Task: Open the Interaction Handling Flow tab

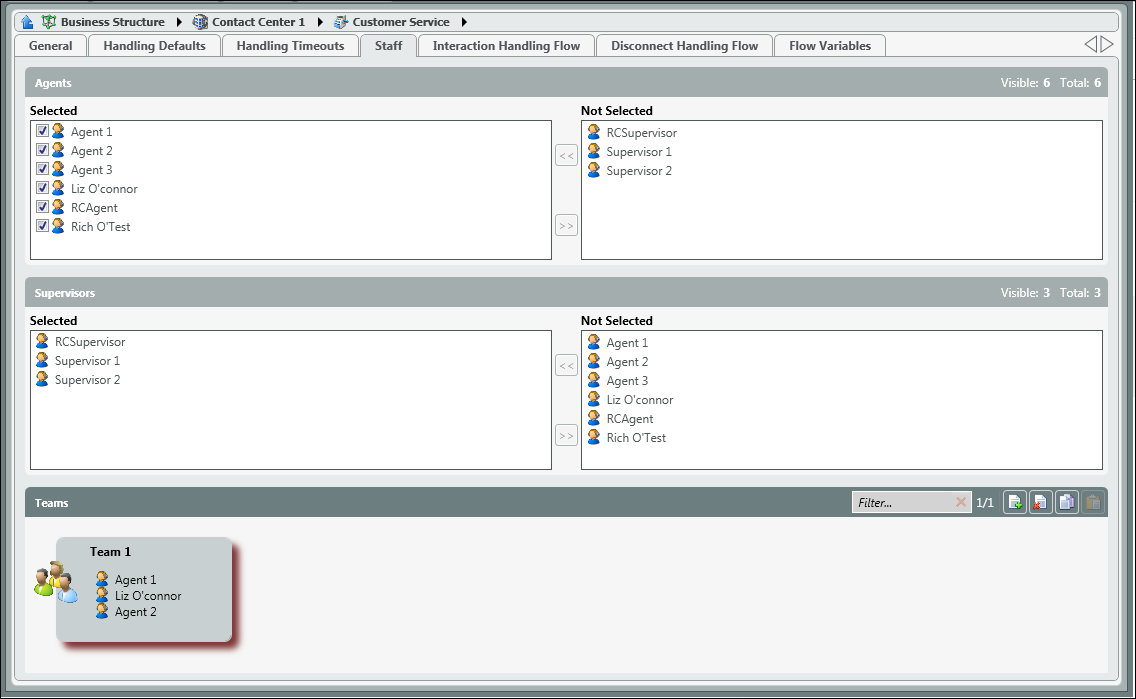Action: pos(506,46)
